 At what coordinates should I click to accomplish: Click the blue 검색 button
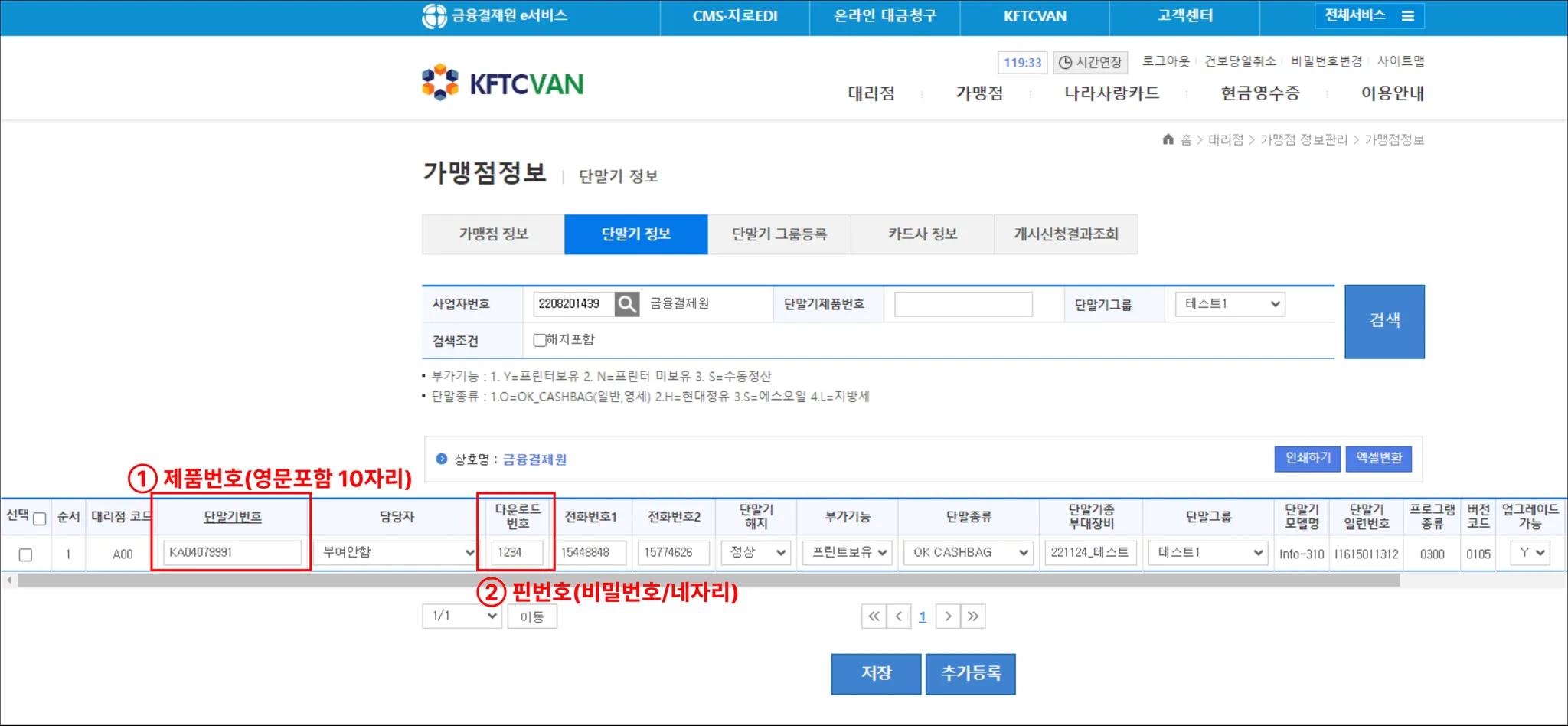1384,322
